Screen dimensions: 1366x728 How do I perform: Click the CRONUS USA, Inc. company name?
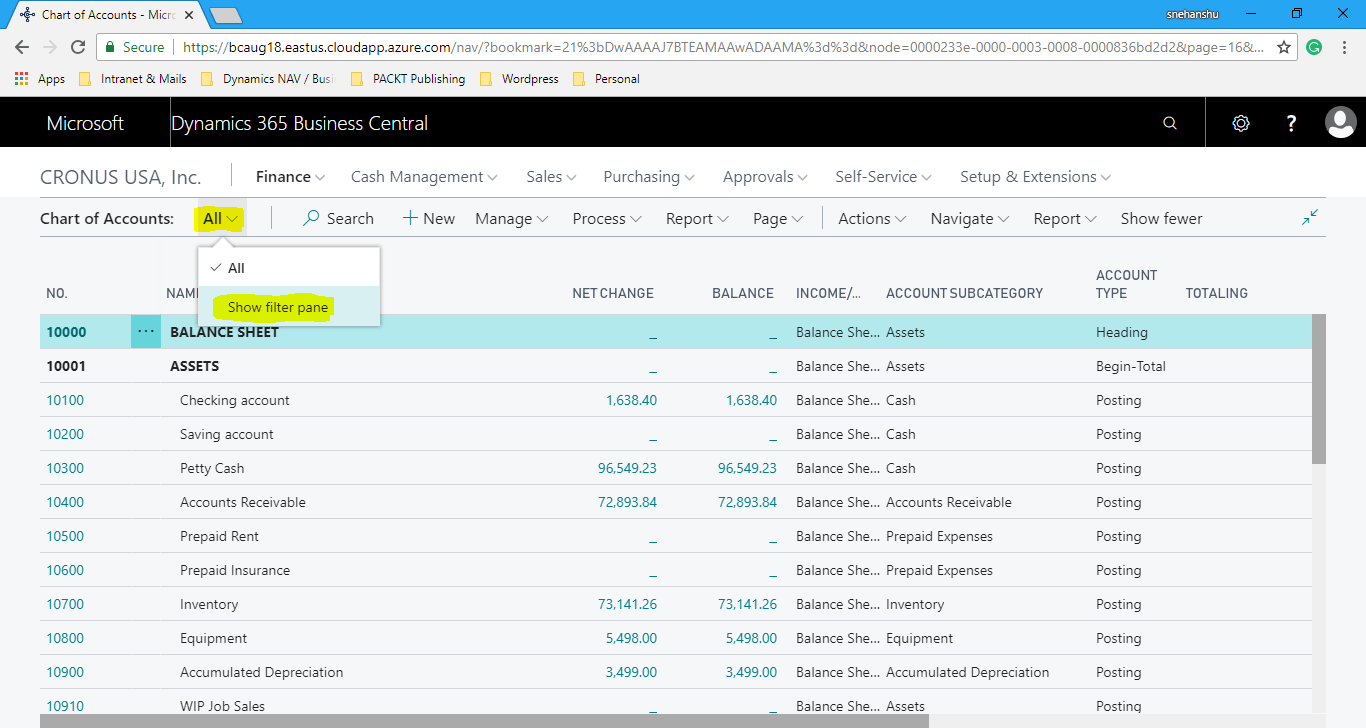[x=120, y=176]
